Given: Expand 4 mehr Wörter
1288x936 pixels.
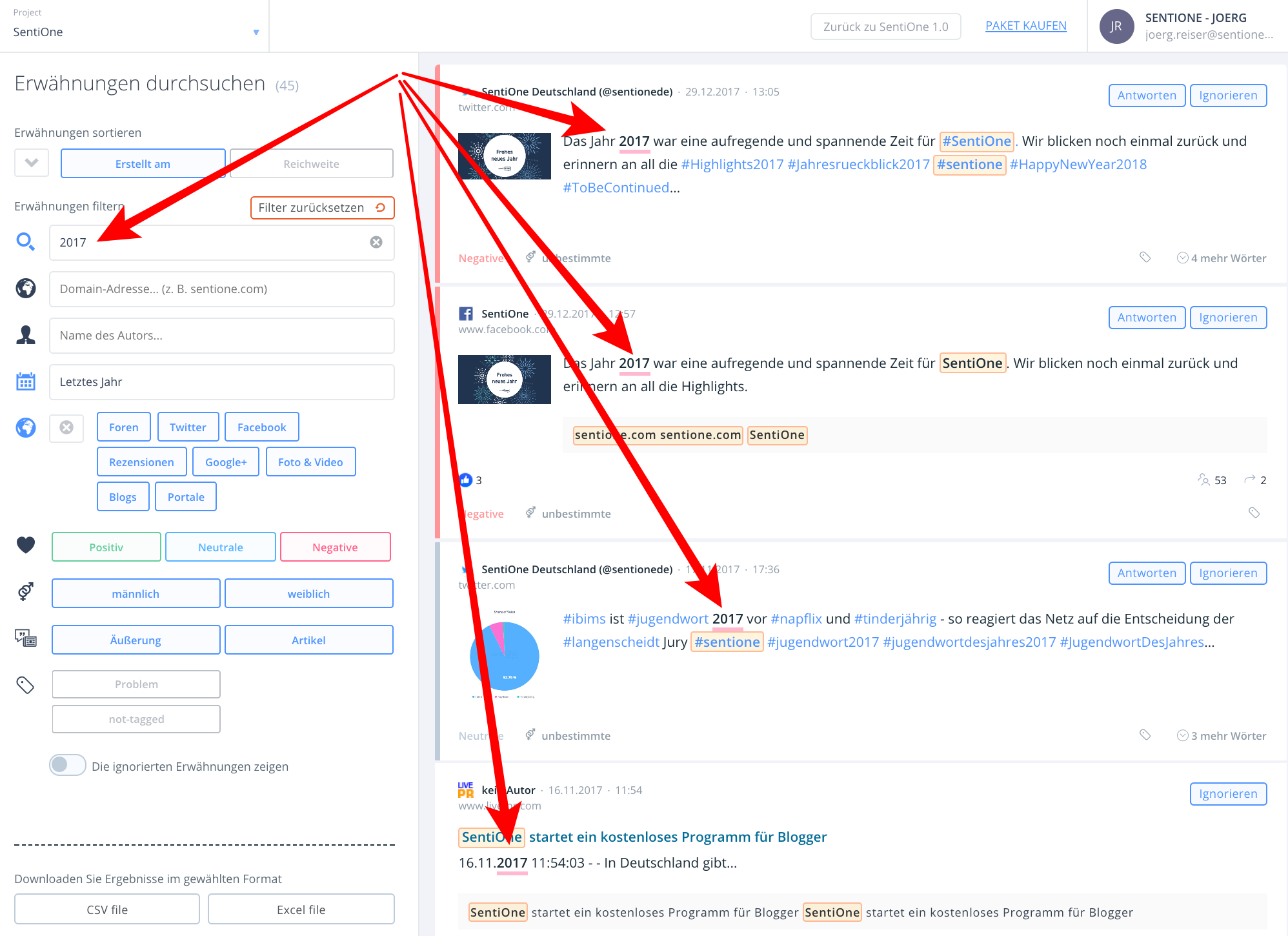Looking at the screenshot, I should pyautogui.click(x=1221, y=258).
